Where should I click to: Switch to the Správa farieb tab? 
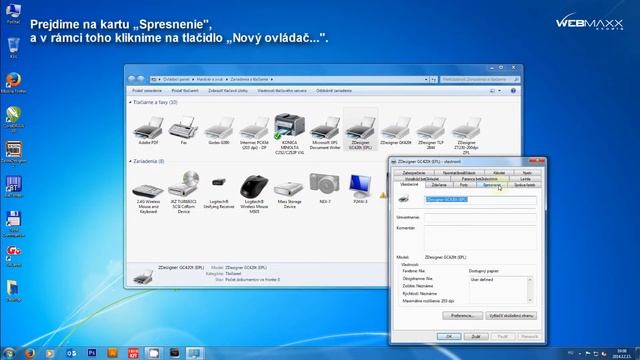click(x=524, y=185)
